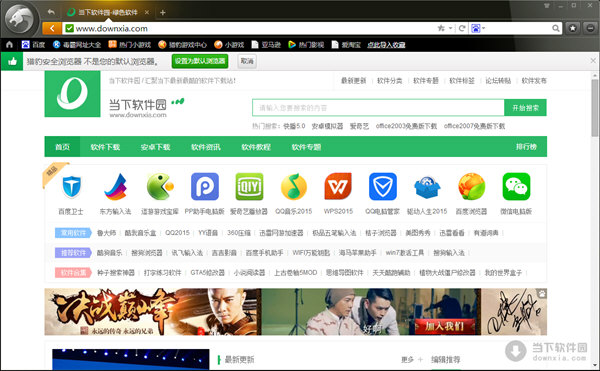
Task: Expand the bookmark star dropdown arrow
Action: (451, 28)
